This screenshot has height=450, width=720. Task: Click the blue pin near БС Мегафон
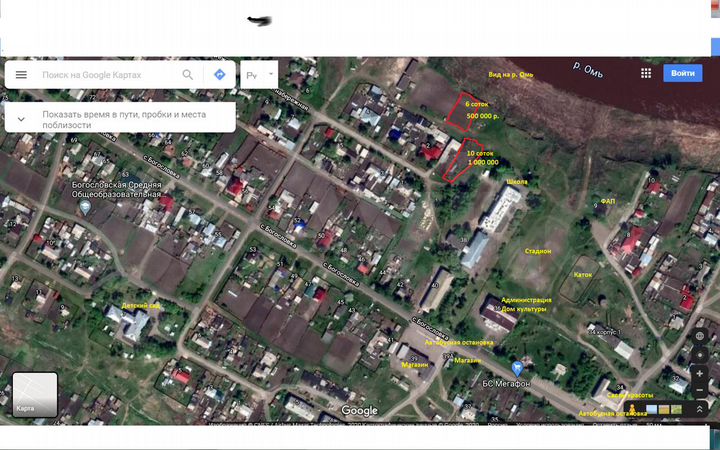tap(517, 369)
